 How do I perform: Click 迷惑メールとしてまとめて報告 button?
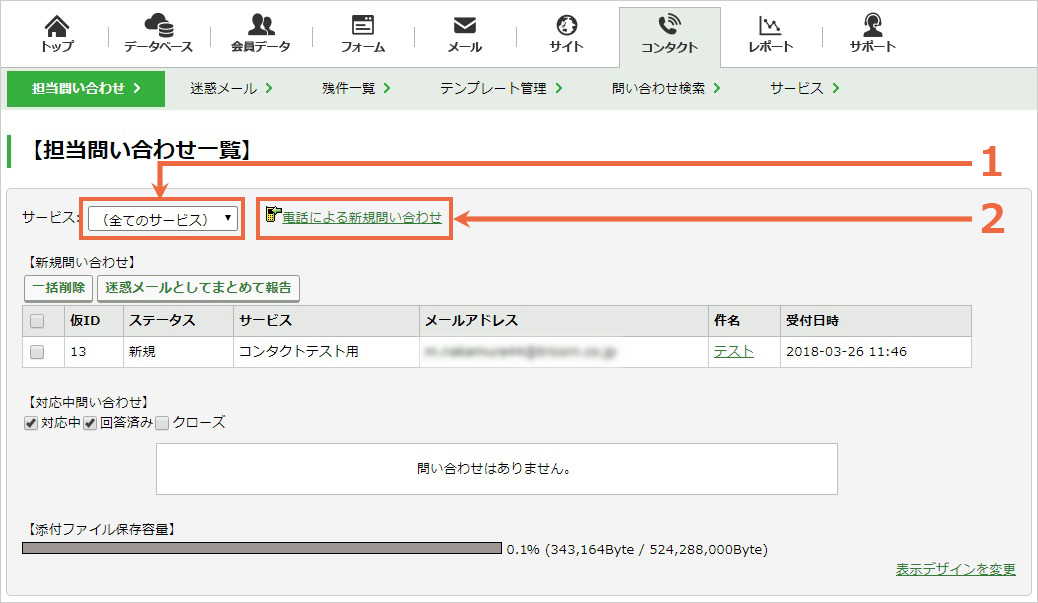(198, 288)
